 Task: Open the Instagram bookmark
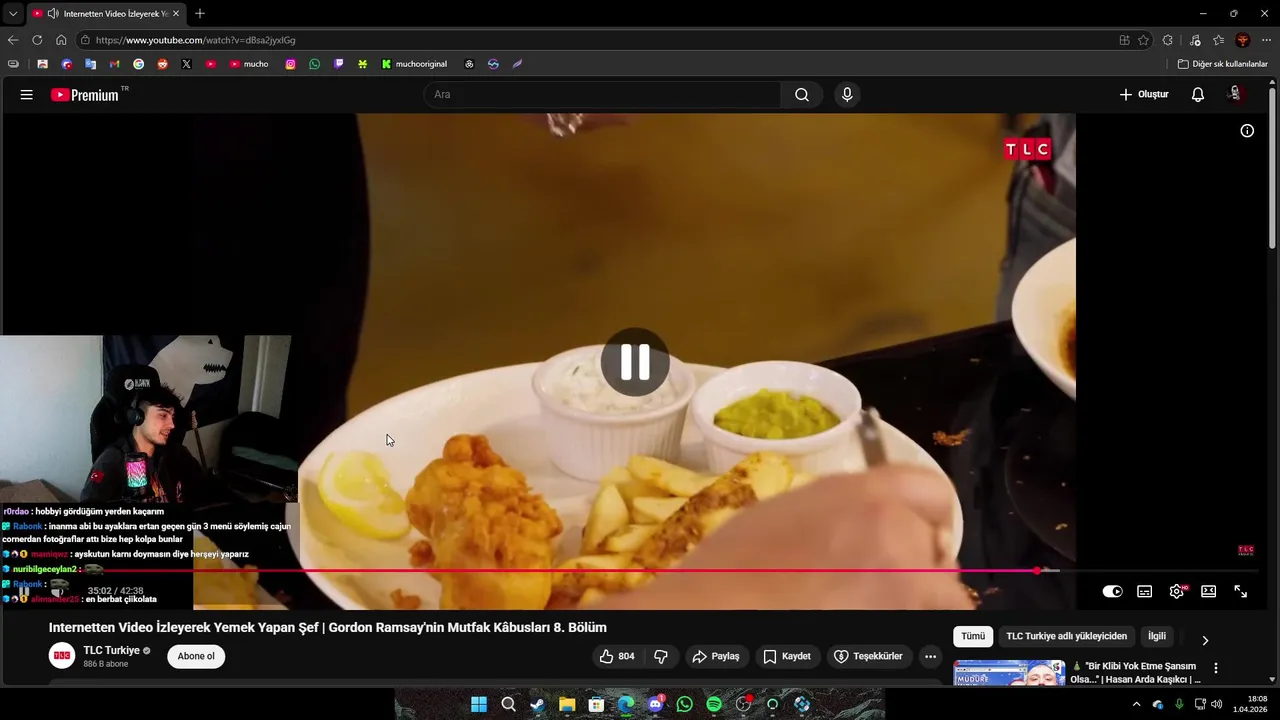point(291,64)
